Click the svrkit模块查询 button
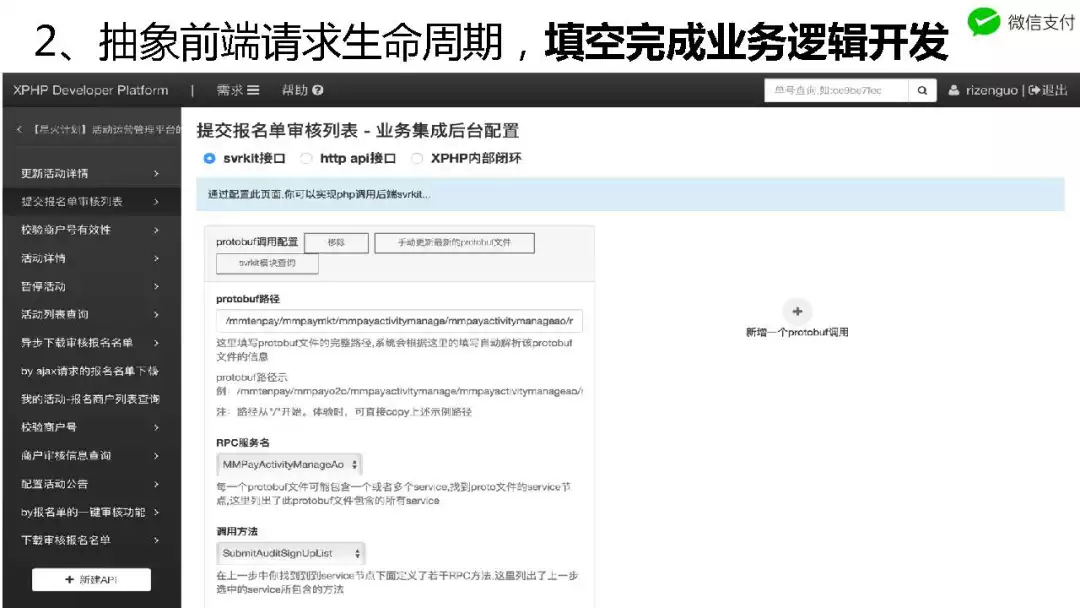 point(267,263)
